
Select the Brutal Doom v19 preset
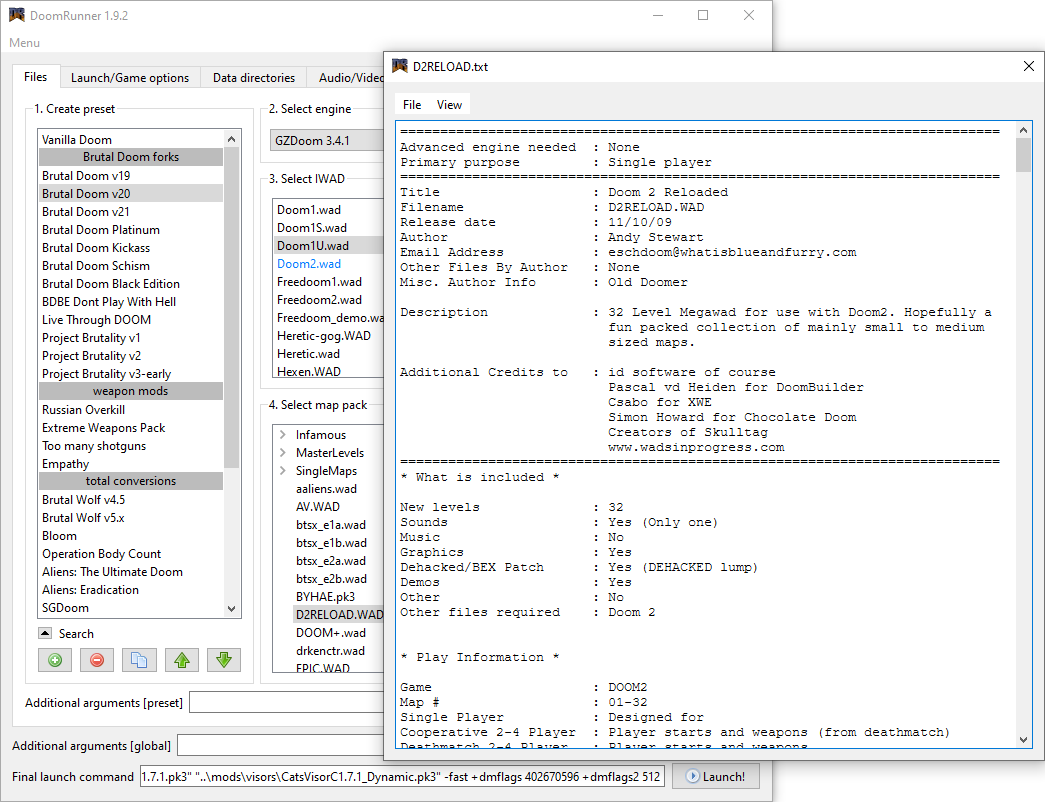point(131,175)
